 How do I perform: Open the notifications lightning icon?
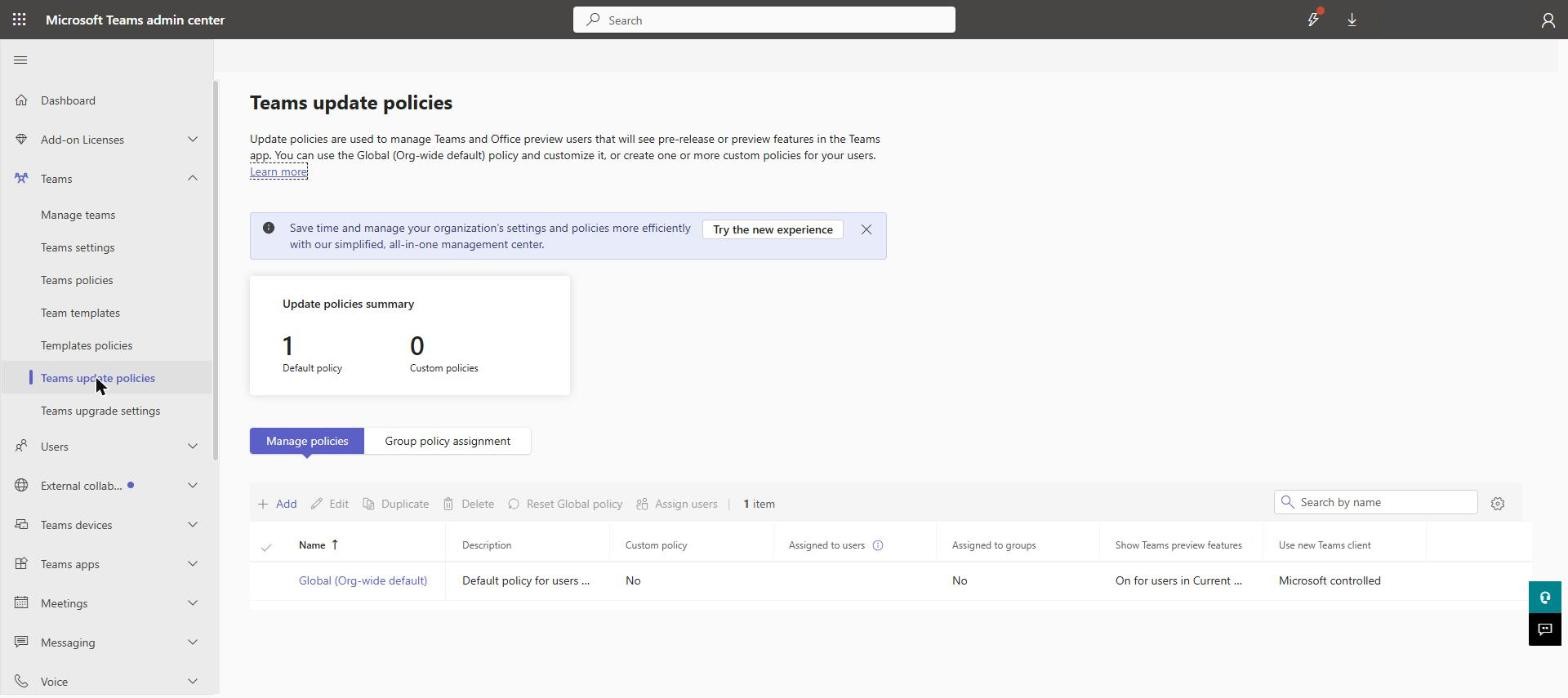[1314, 19]
